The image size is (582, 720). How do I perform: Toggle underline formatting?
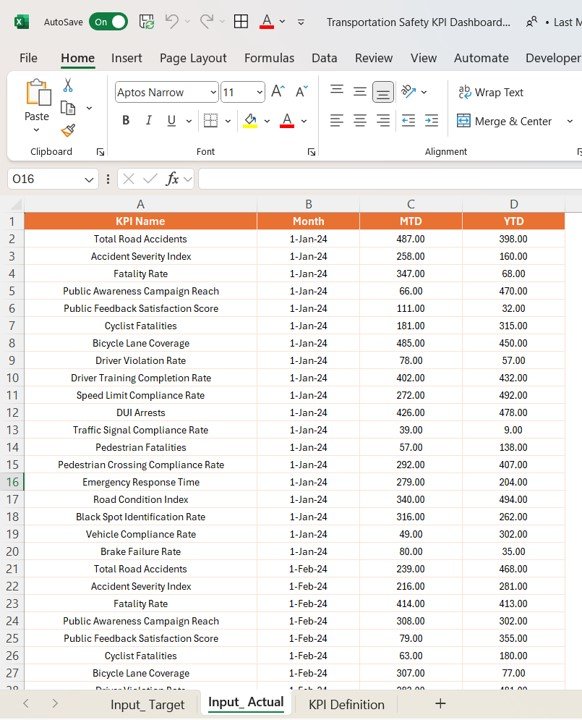point(171,121)
